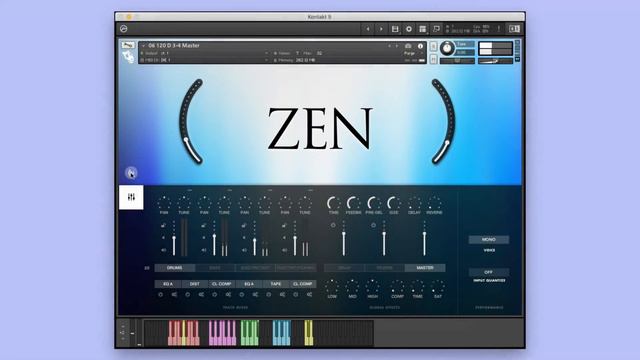Select the DRUMS track tab
The height and width of the screenshot is (360, 640).
click(x=175, y=268)
